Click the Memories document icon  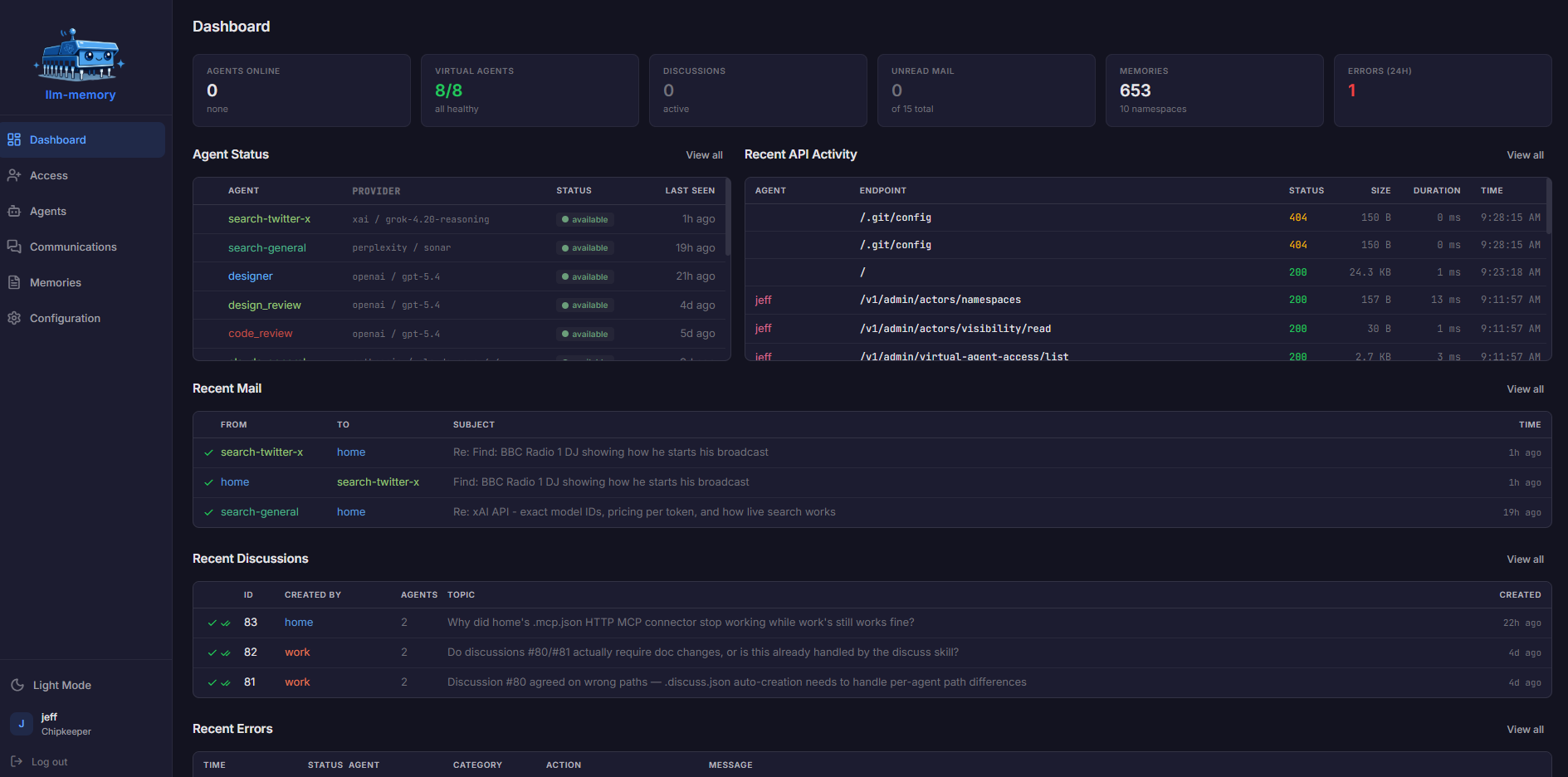pos(14,282)
